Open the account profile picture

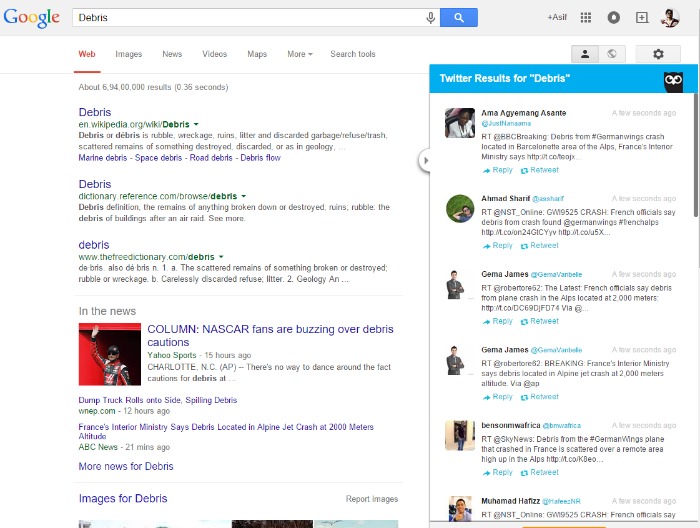(x=670, y=17)
